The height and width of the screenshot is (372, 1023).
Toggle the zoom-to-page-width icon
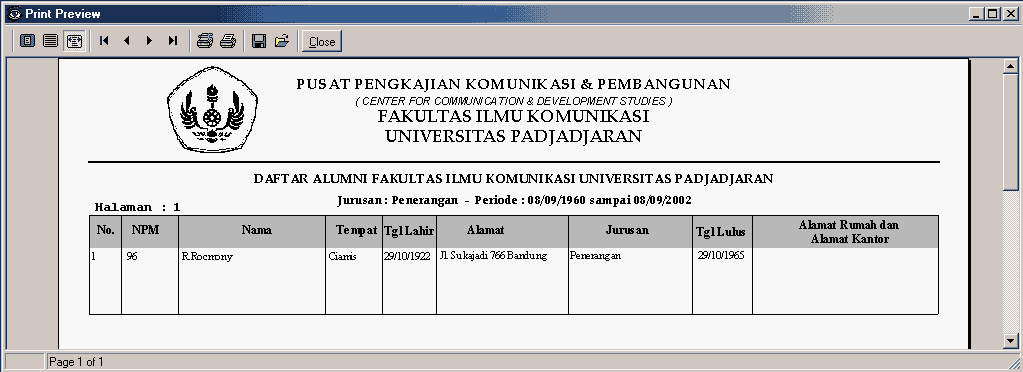point(74,41)
